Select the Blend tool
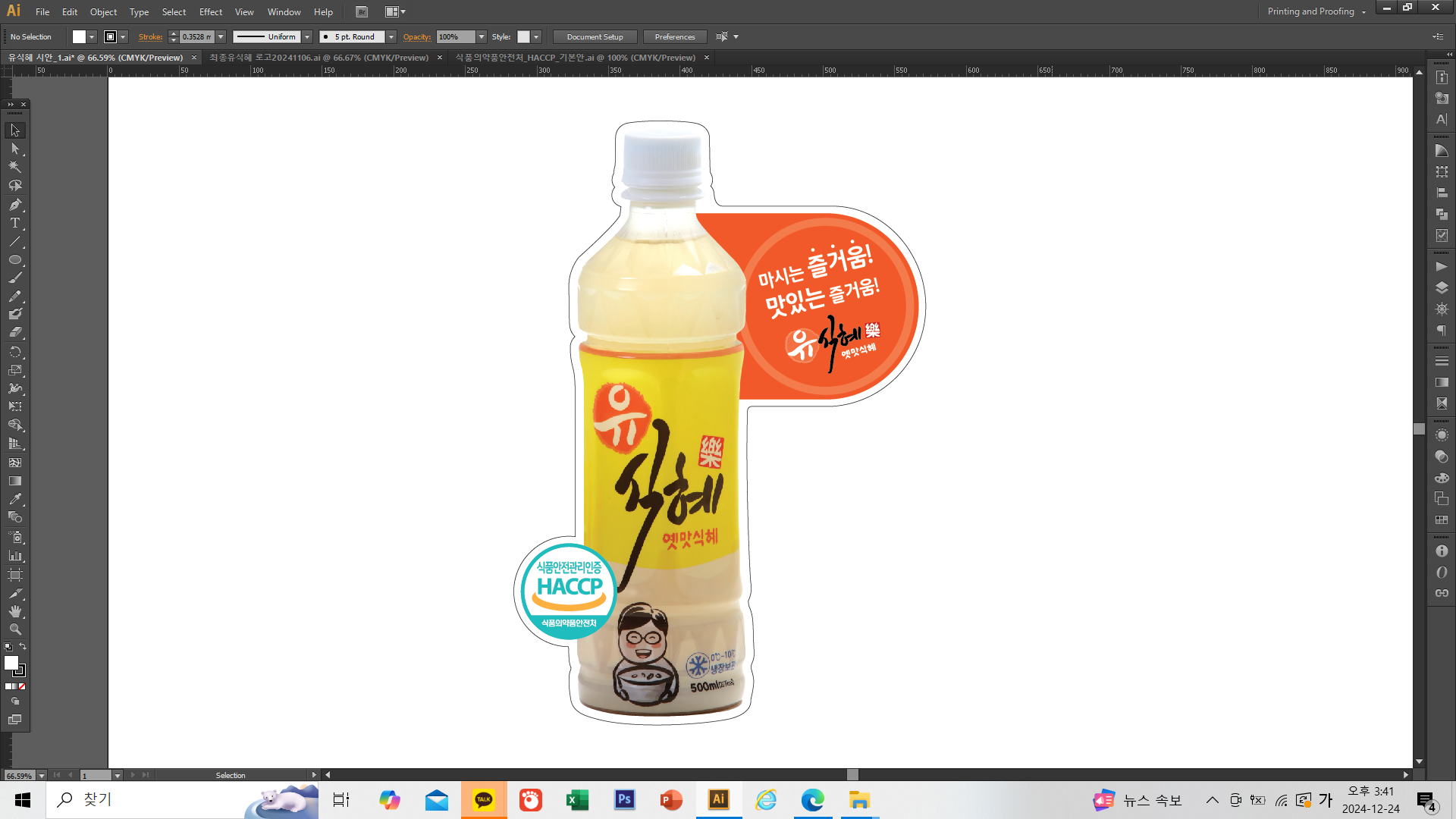This screenshot has width=1456, height=819. pyautogui.click(x=15, y=517)
